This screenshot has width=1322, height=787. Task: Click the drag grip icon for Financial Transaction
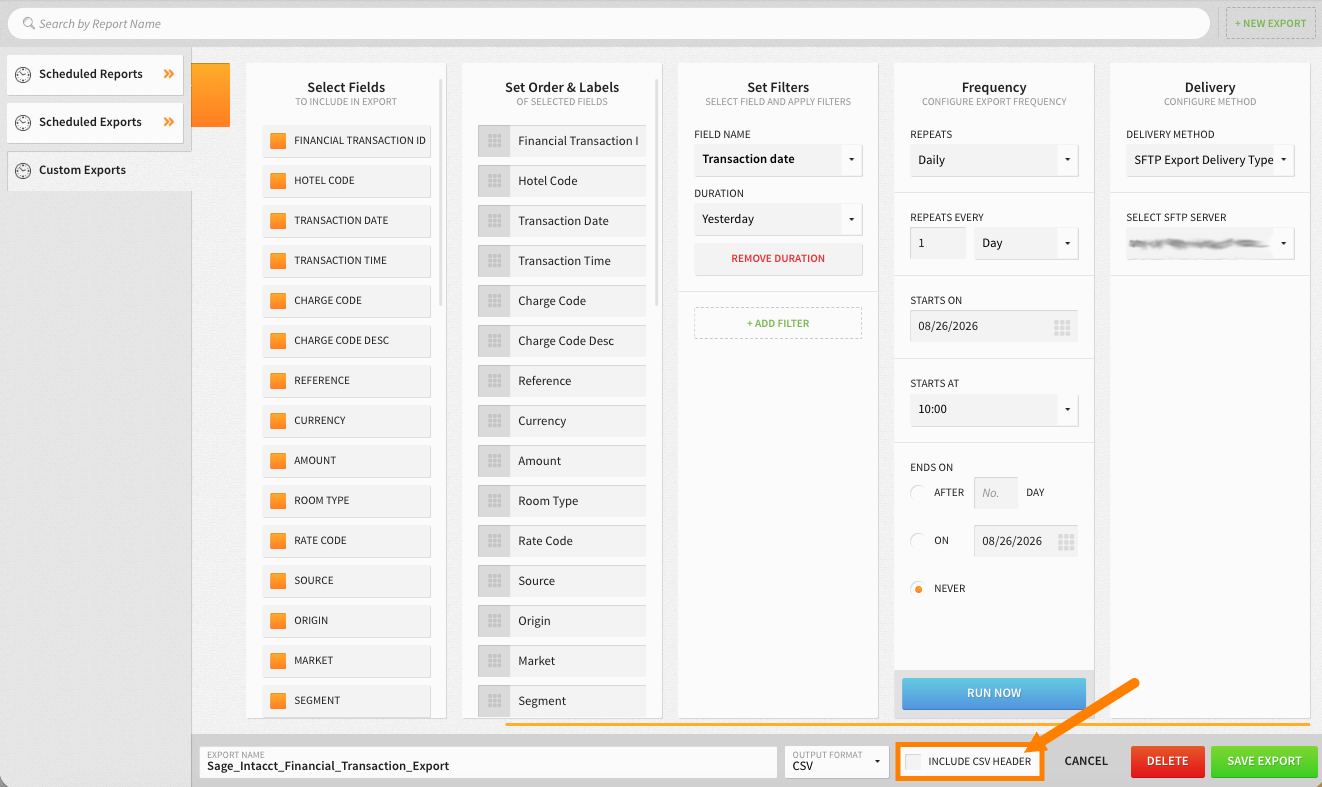(x=493, y=141)
